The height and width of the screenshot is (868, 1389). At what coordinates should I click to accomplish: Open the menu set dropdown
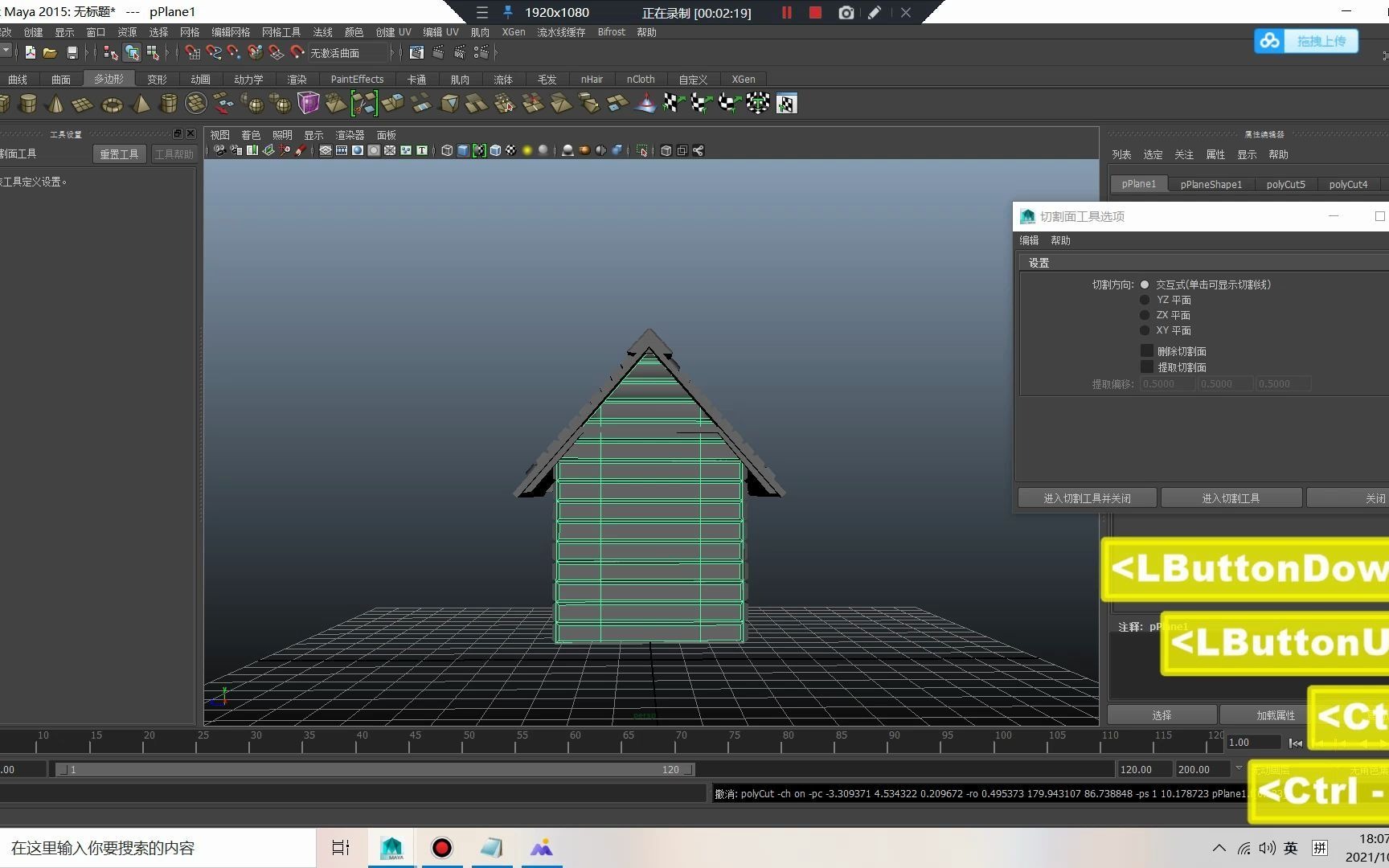(x=6, y=51)
